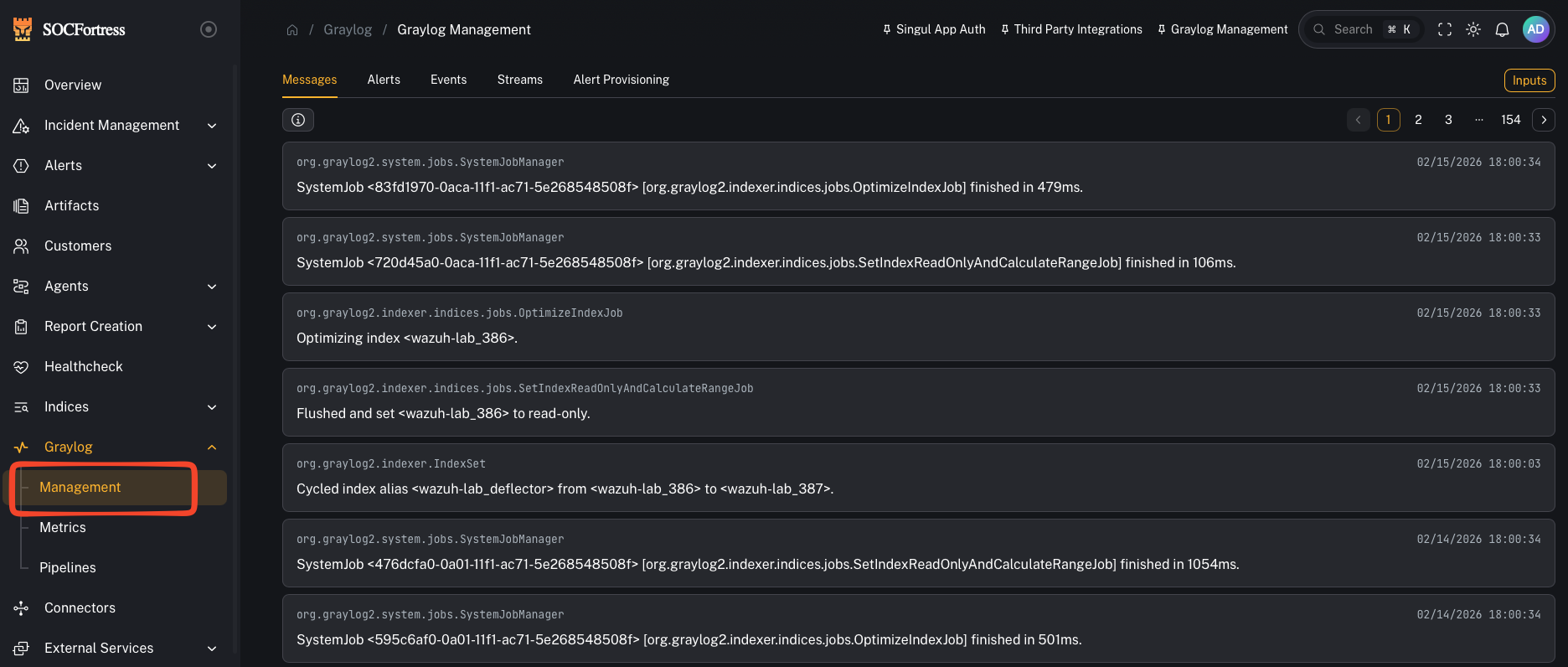Switch to the Streams tab

[520, 80]
